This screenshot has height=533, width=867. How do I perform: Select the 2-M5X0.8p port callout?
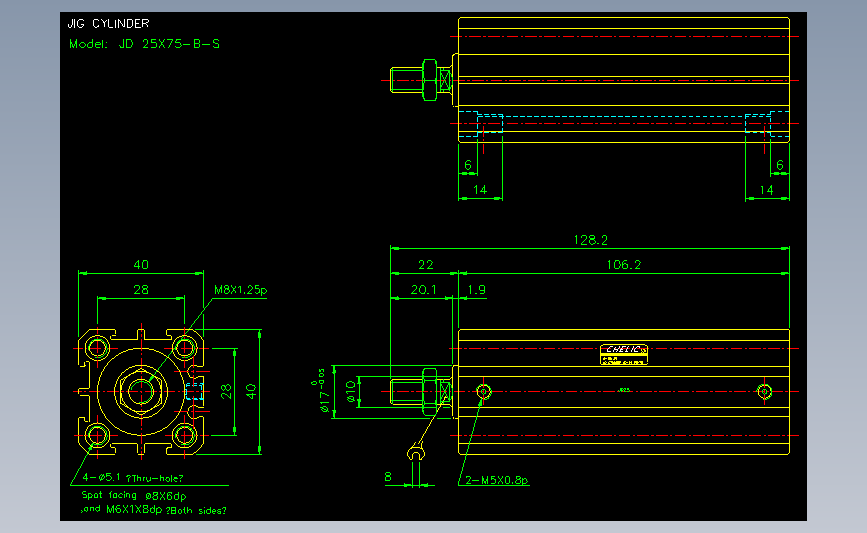pos(497,480)
